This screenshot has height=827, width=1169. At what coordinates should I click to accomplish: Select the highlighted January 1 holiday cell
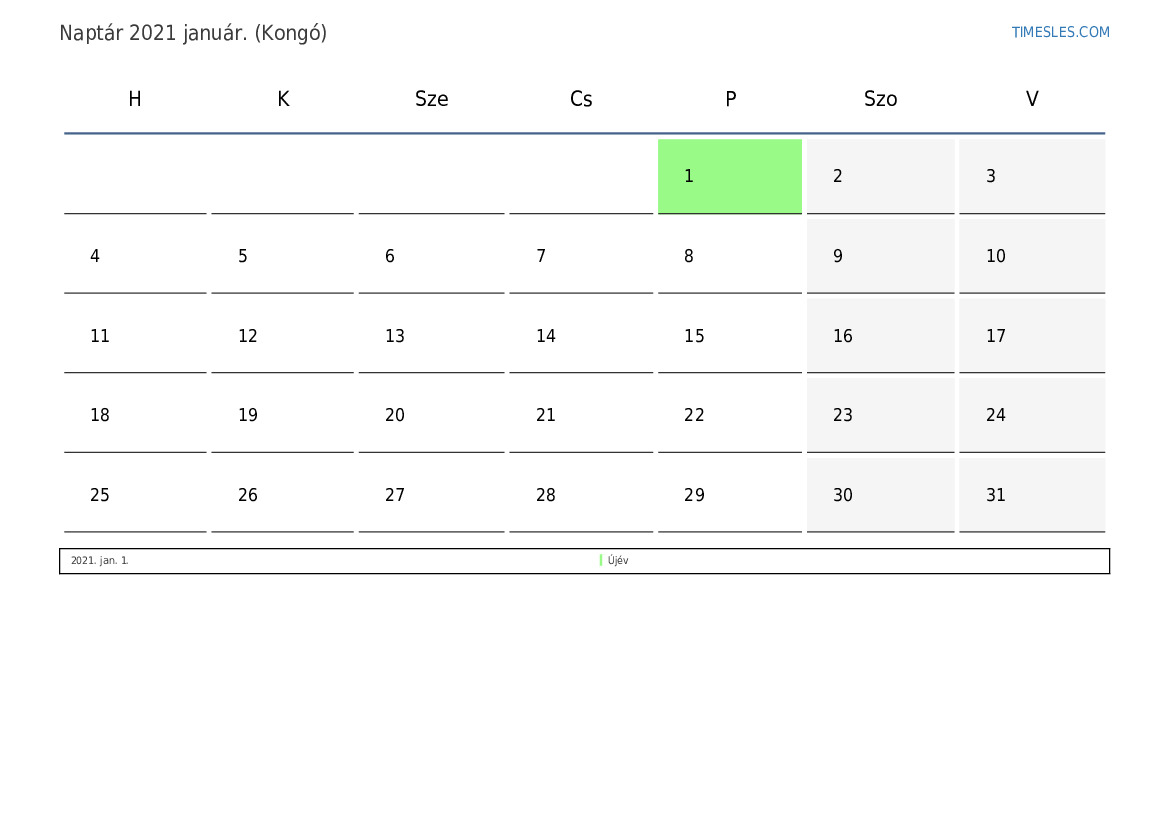coord(729,176)
